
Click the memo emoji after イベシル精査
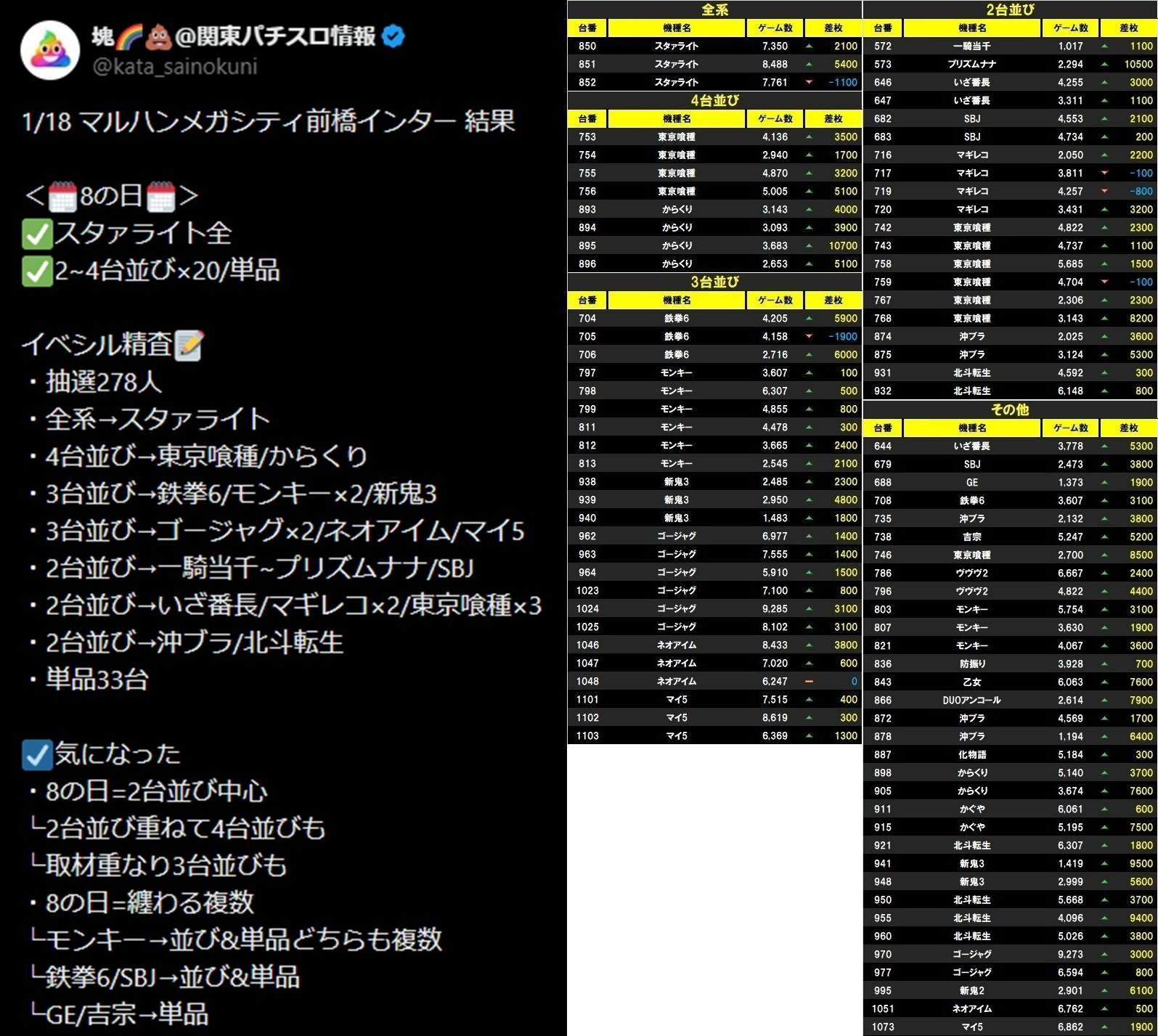189,346
